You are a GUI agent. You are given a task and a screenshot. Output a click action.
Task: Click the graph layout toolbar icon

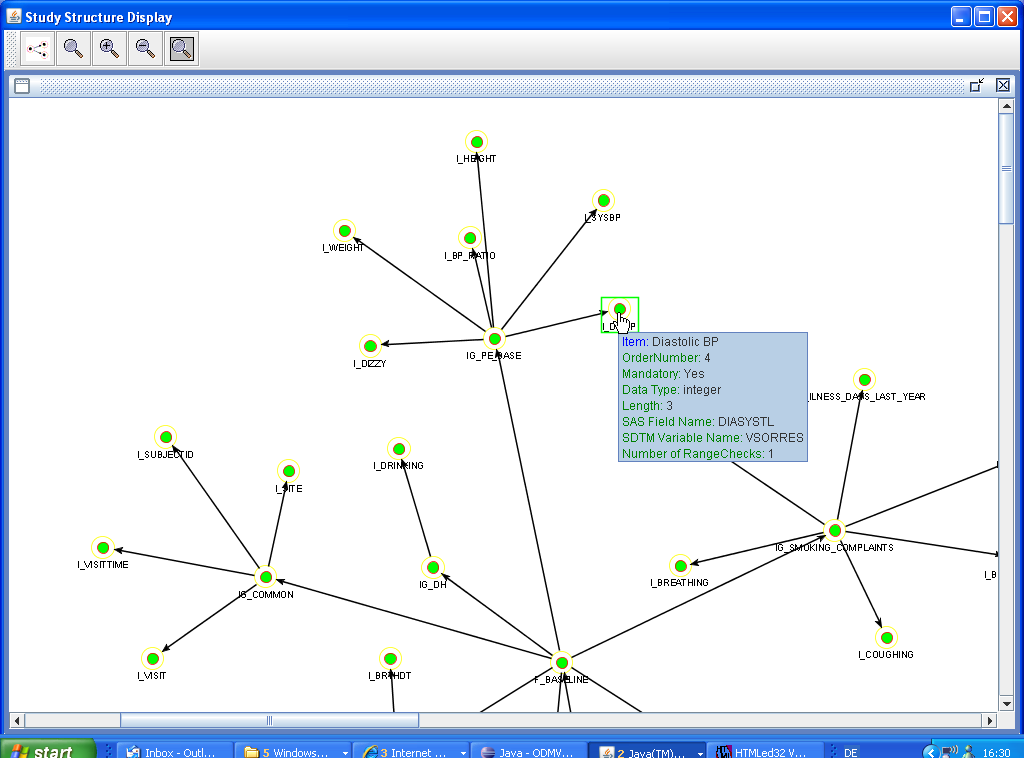point(38,48)
